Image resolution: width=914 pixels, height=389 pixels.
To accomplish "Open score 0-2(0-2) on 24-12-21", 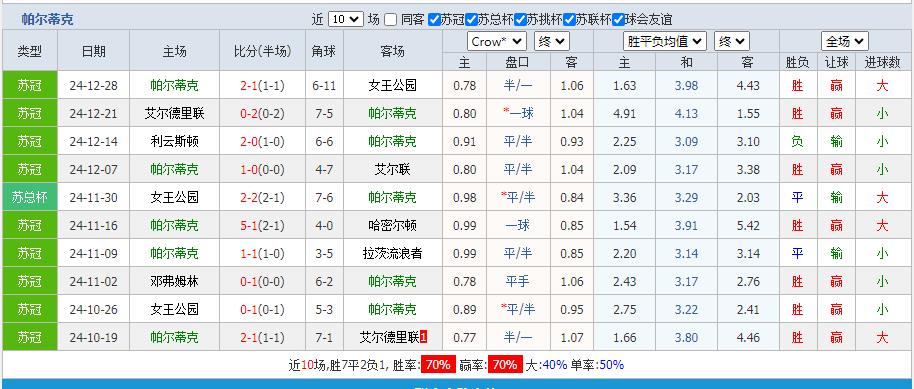I will coord(262,114).
